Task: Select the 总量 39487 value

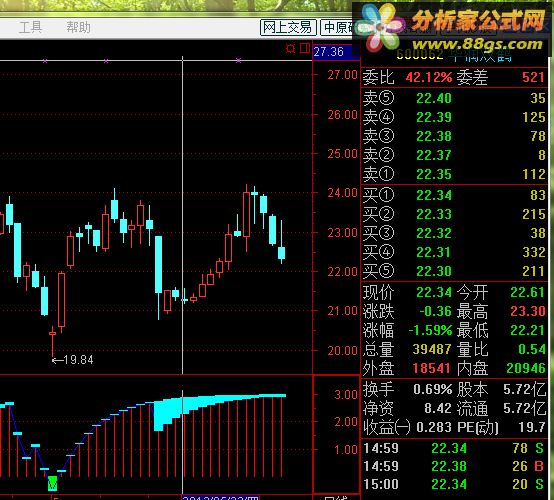Action: [x=432, y=350]
